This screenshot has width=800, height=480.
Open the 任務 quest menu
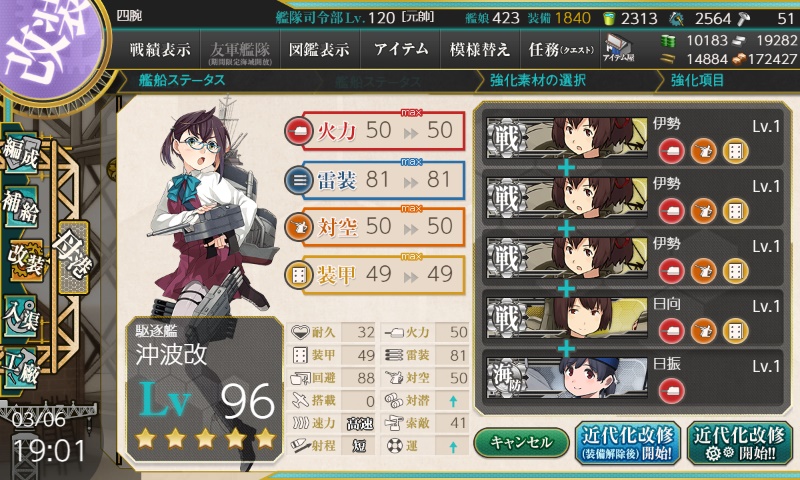[561, 49]
